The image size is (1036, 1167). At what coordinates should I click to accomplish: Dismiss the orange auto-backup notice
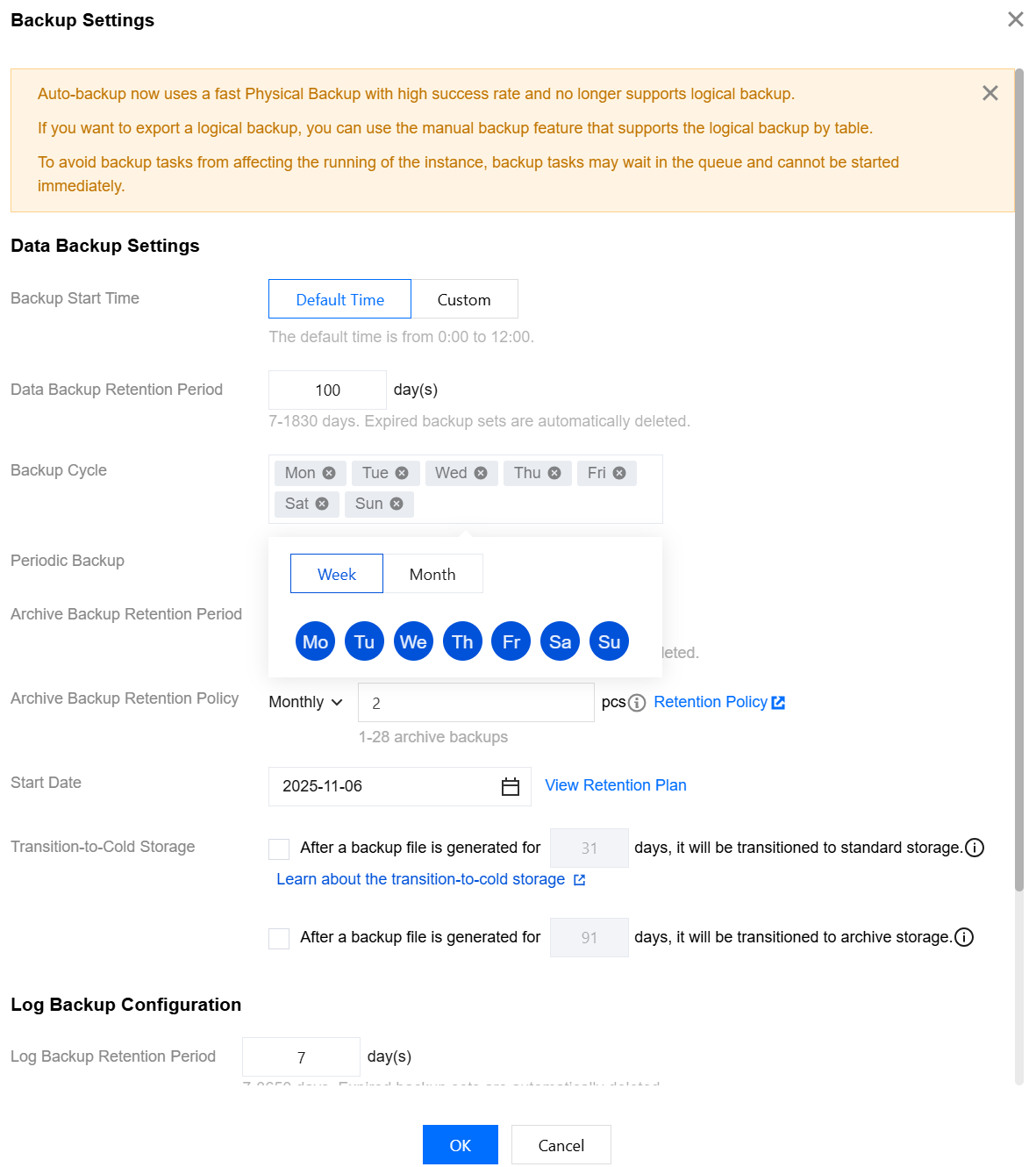(x=990, y=93)
